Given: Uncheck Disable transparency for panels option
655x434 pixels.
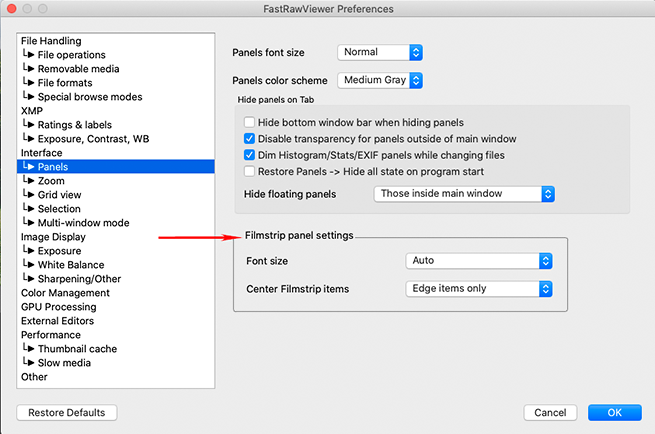Looking at the screenshot, I should tap(250, 139).
